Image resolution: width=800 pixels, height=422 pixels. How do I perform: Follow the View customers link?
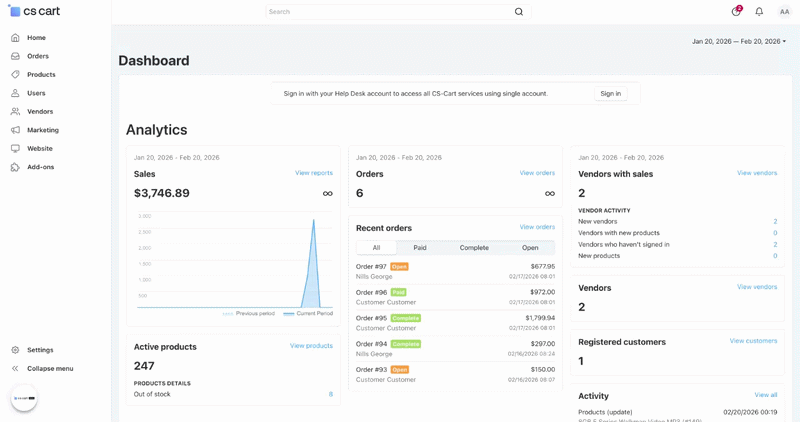753,341
